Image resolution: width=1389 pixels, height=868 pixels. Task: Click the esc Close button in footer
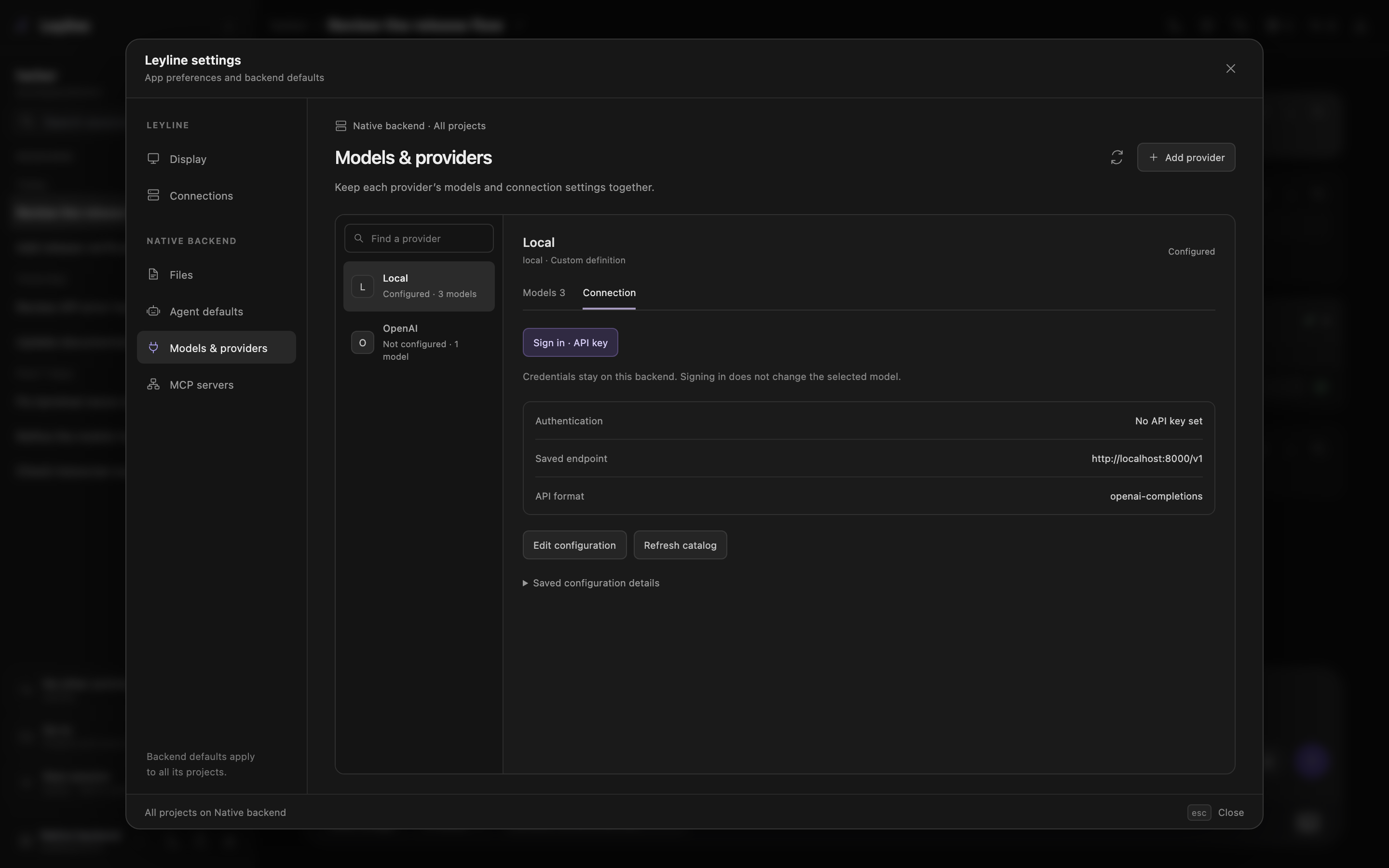pyautogui.click(x=1215, y=813)
